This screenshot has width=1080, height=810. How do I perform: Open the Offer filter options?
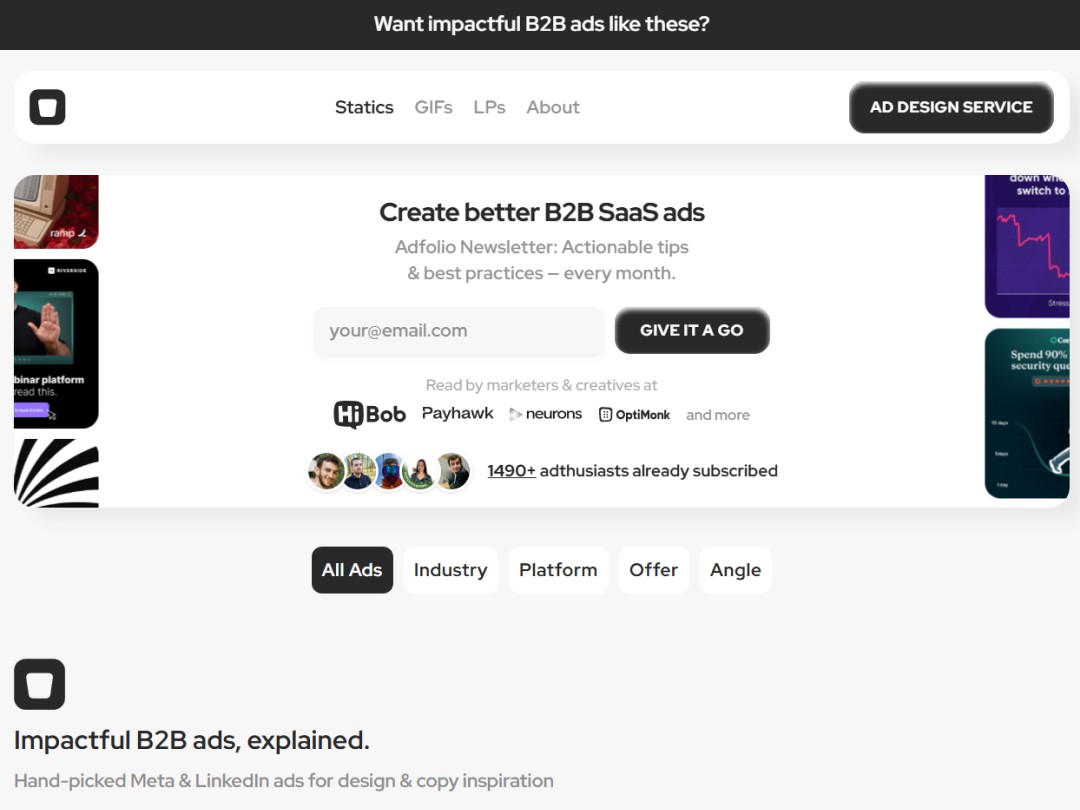(654, 570)
